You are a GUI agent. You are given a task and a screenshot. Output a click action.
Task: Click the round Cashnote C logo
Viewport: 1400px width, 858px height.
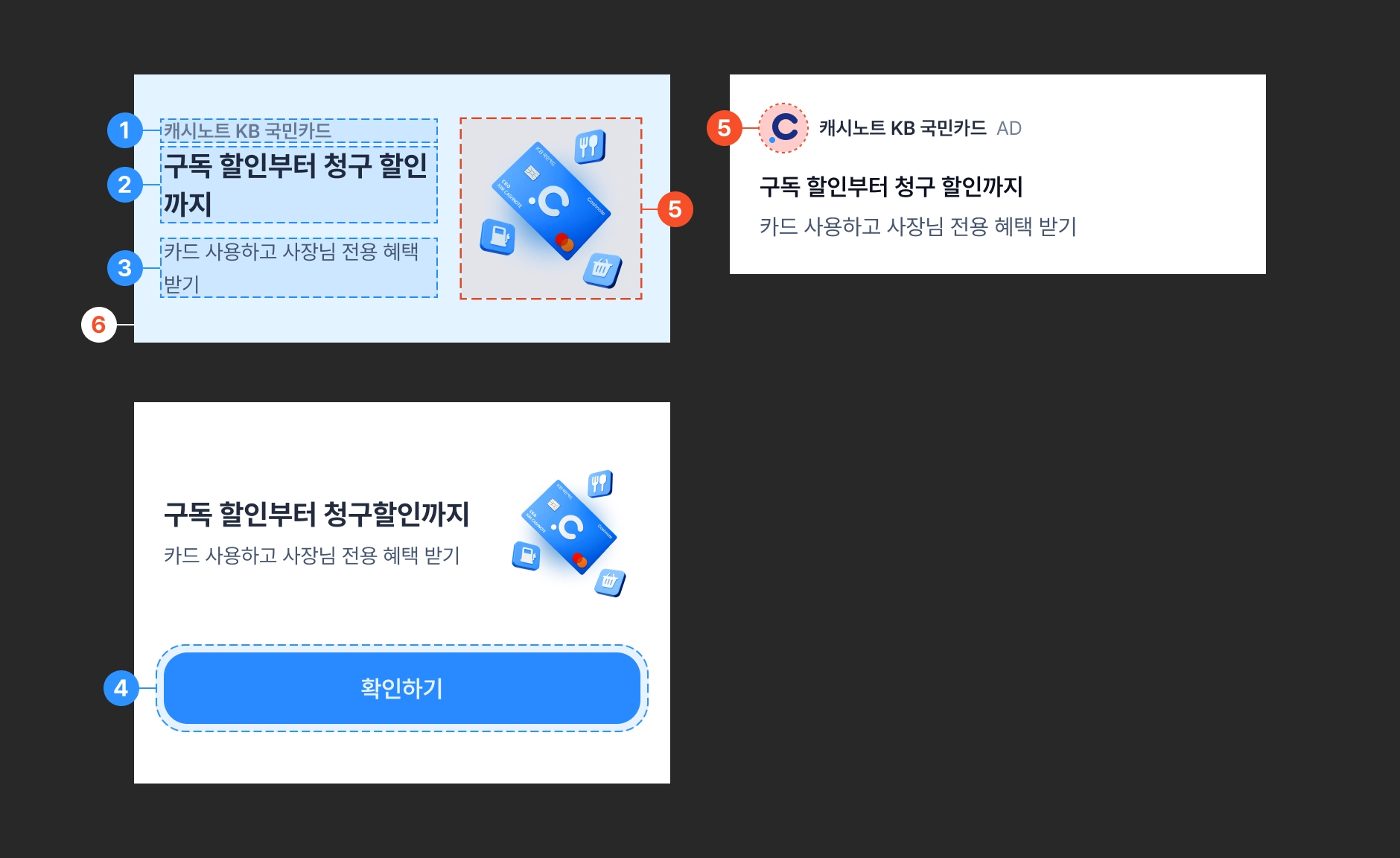pyautogui.click(x=783, y=128)
